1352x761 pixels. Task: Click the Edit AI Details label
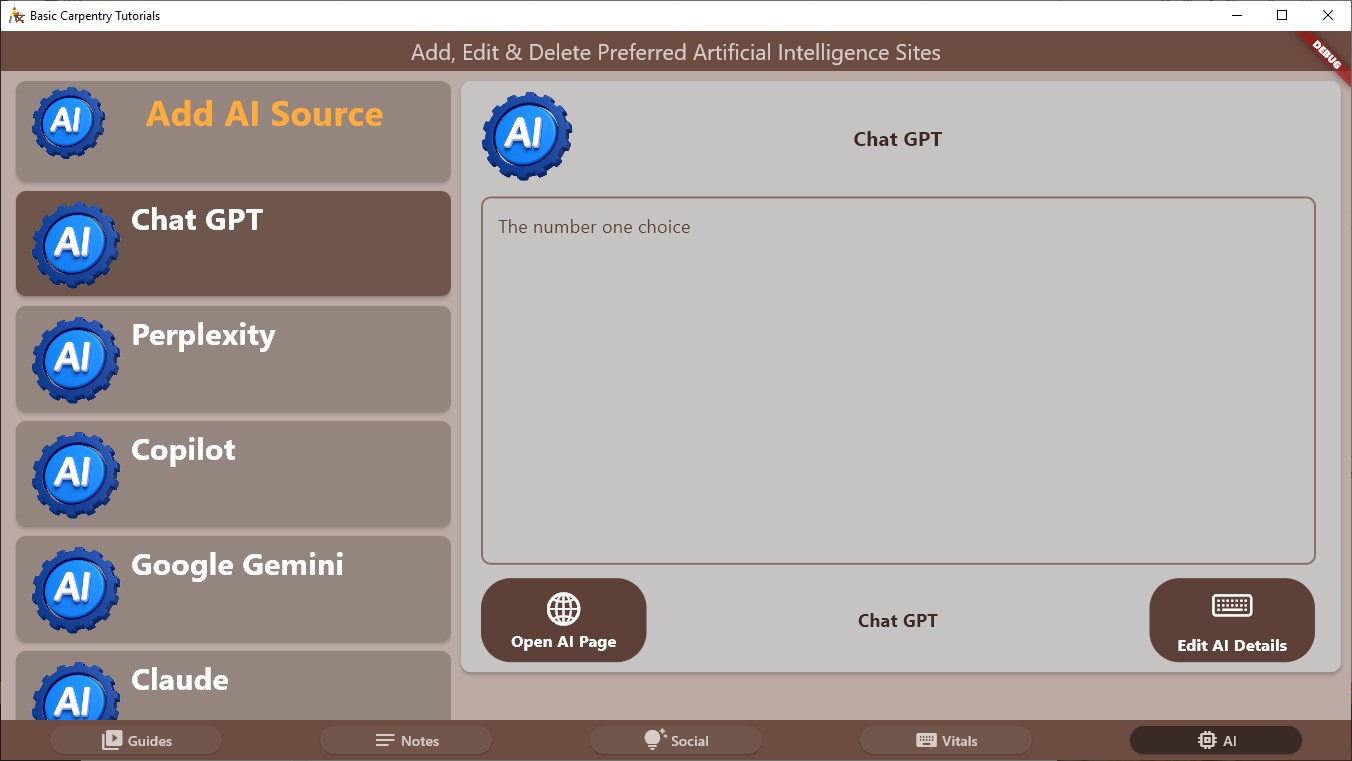(x=1232, y=645)
